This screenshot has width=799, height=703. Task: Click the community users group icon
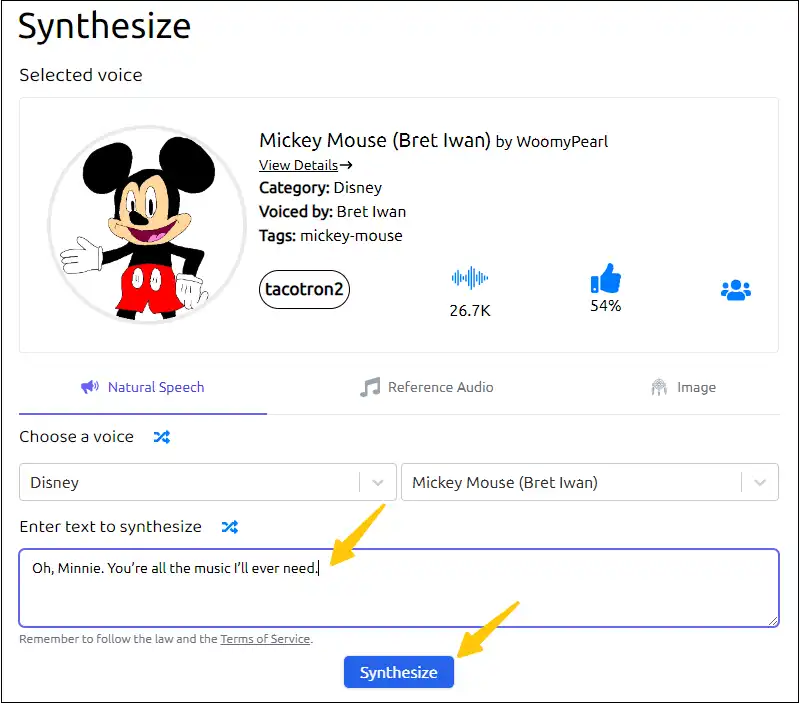pos(736,290)
